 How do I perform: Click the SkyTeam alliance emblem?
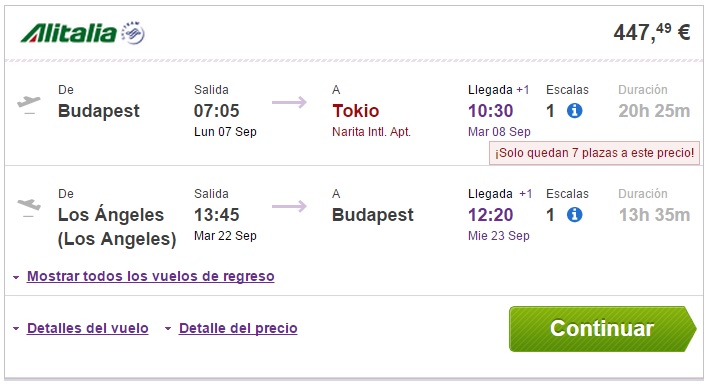tap(132, 33)
